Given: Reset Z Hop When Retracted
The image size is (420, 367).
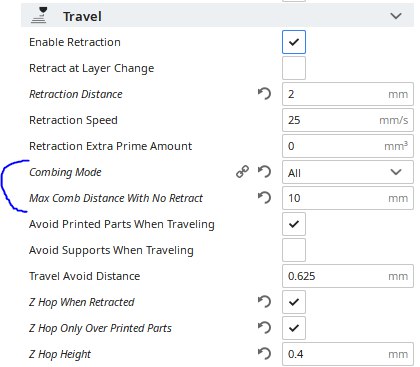Looking at the screenshot, I should [264, 302].
